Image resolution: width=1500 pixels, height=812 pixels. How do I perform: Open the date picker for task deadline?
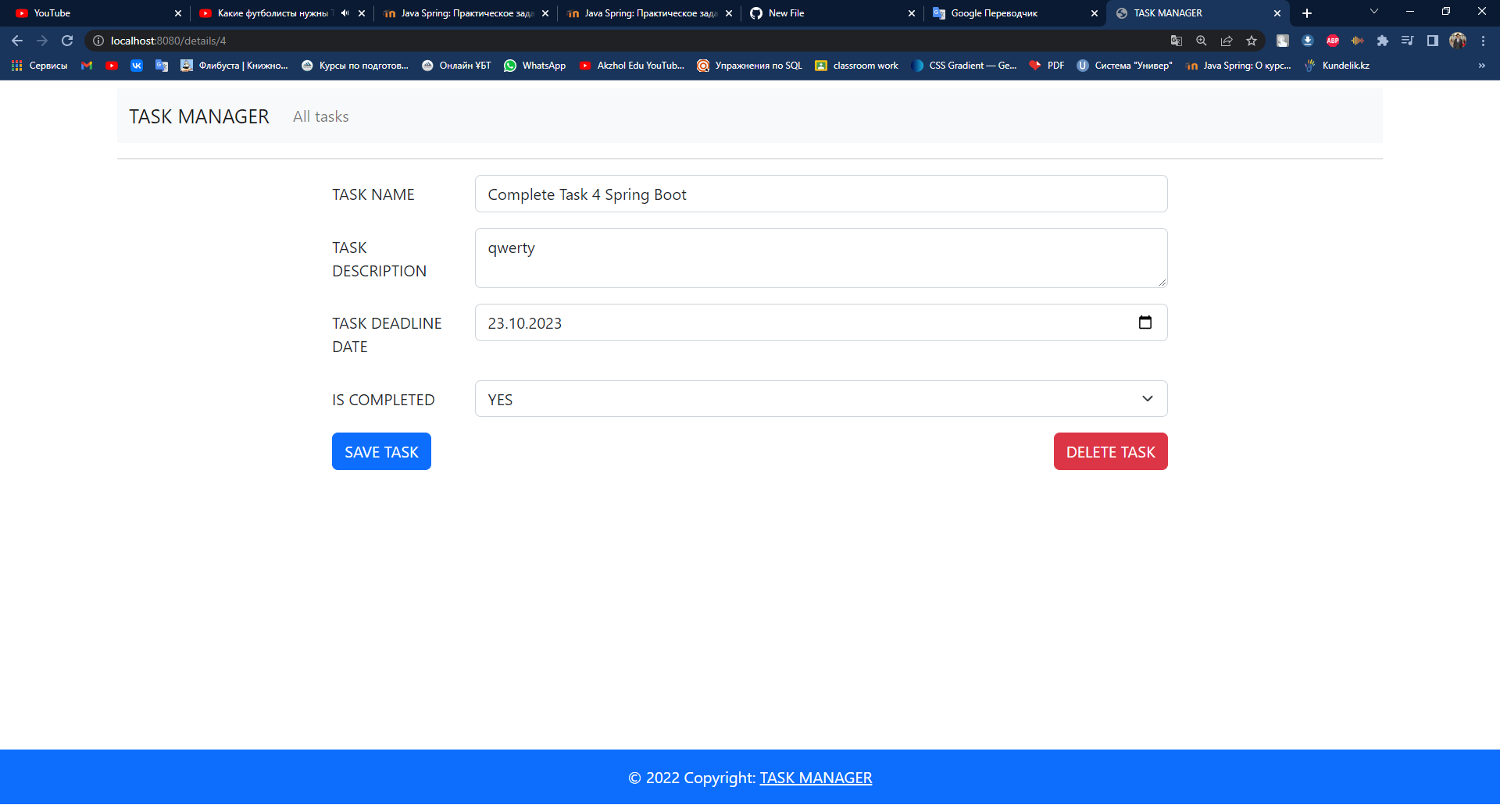(x=1145, y=322)
